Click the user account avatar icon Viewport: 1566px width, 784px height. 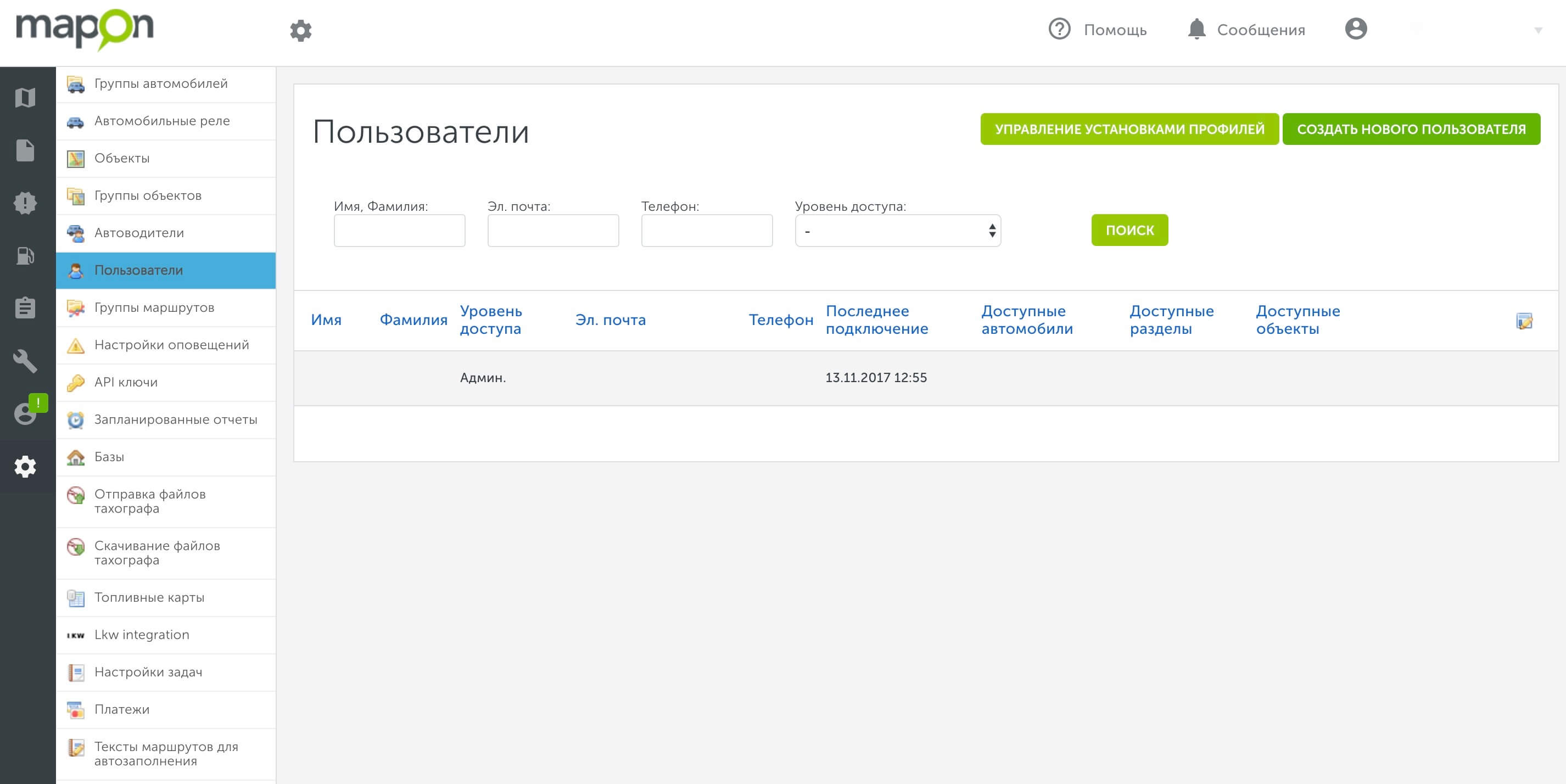(x=1356, y=29)
